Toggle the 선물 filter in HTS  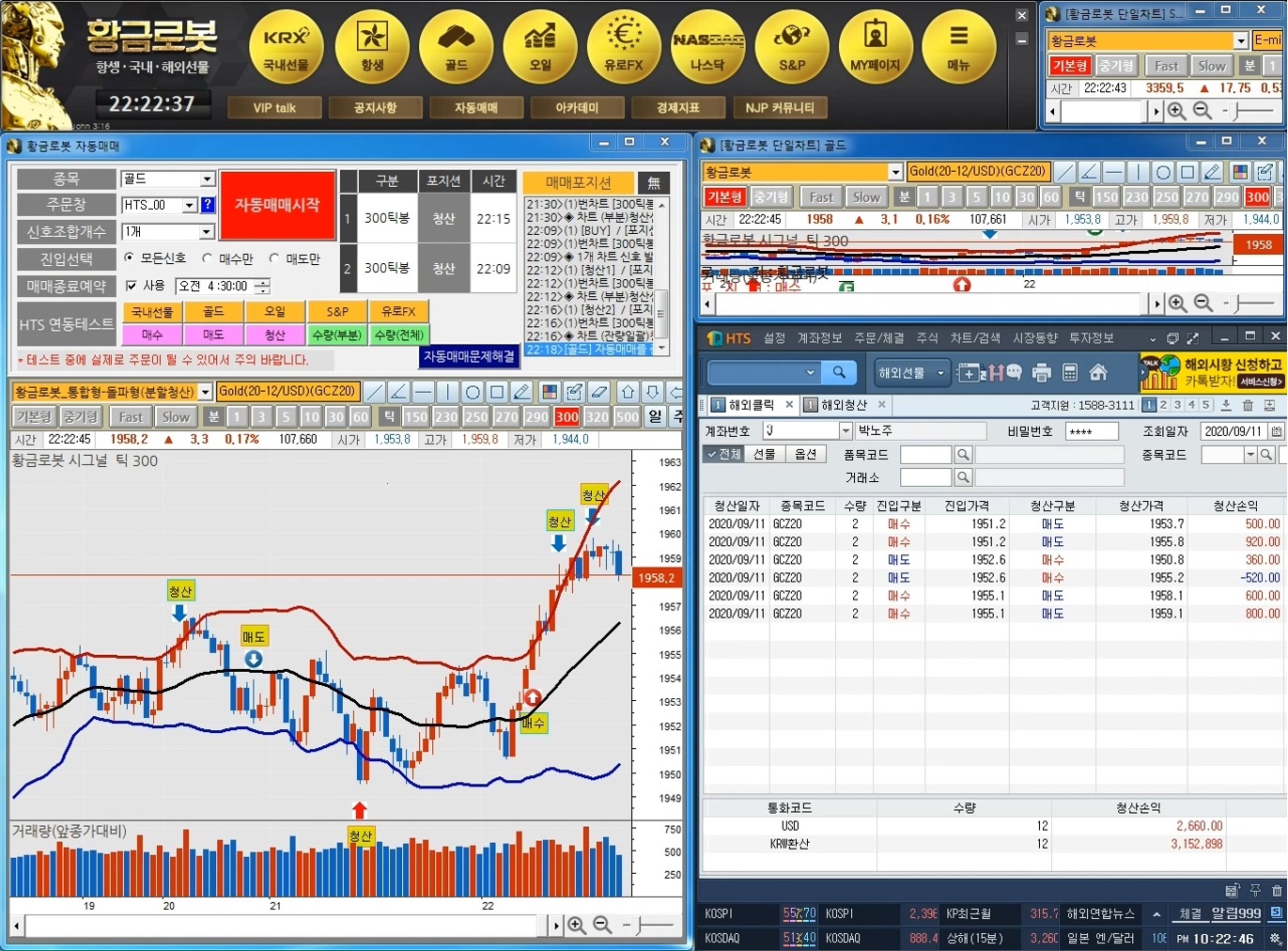[764, 454]
